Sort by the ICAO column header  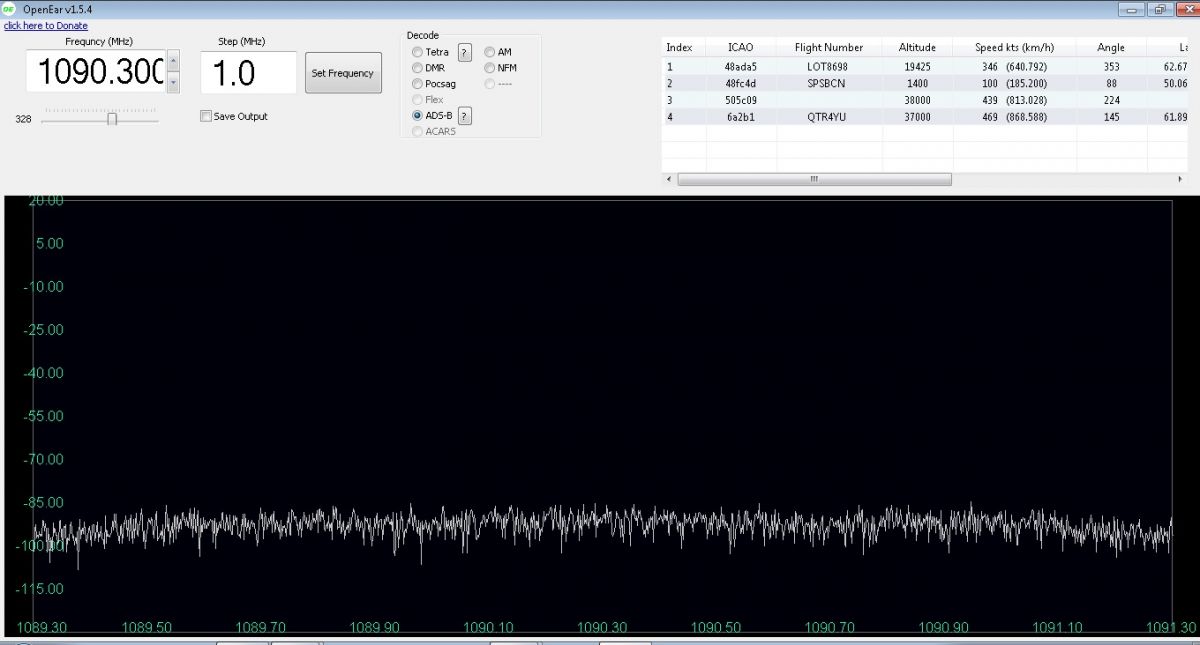[741, 47]
